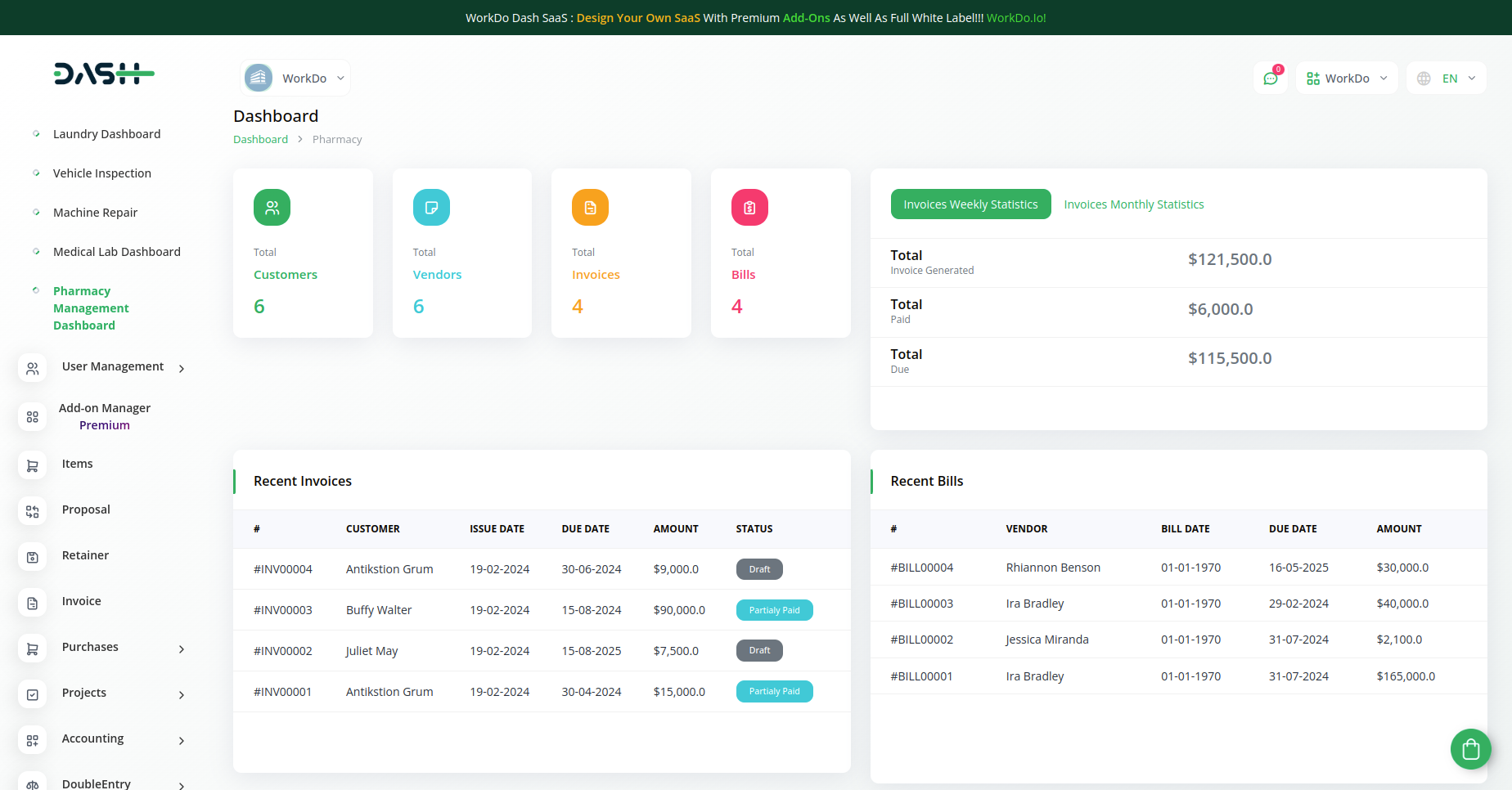1512x790 pixels.
Task: Click the floating shopping bag button
Action: click(x=1470, y=748)
